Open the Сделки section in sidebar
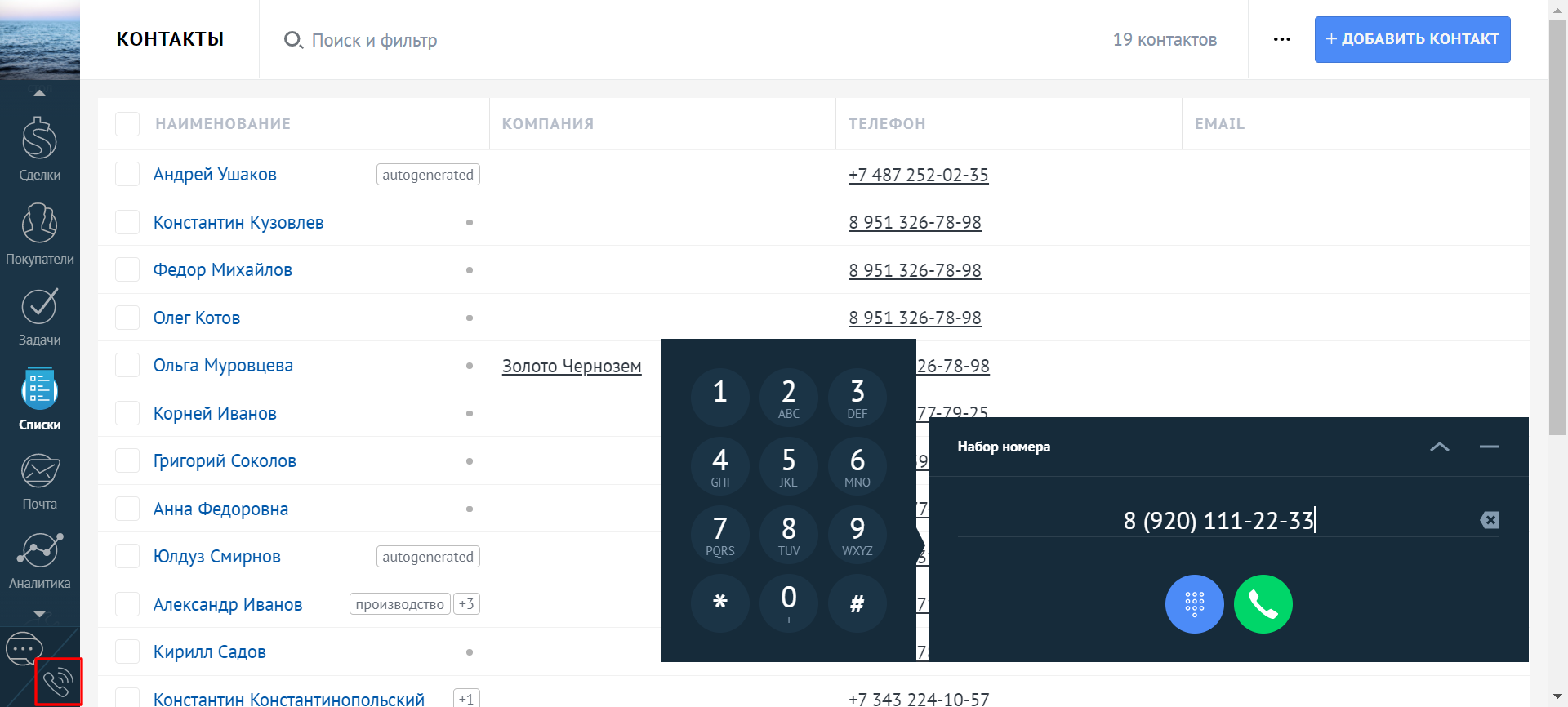The image size is (1568, 707). point(39,149)
